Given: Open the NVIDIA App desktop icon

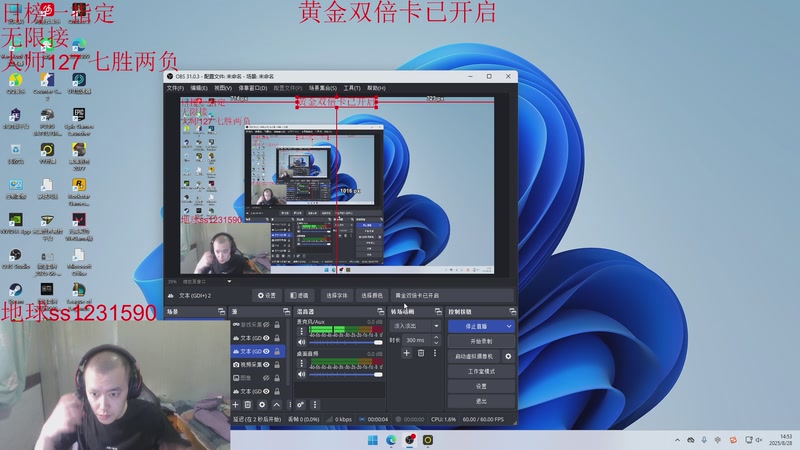Looking at the screenshot, I should [x=15, y=223].
